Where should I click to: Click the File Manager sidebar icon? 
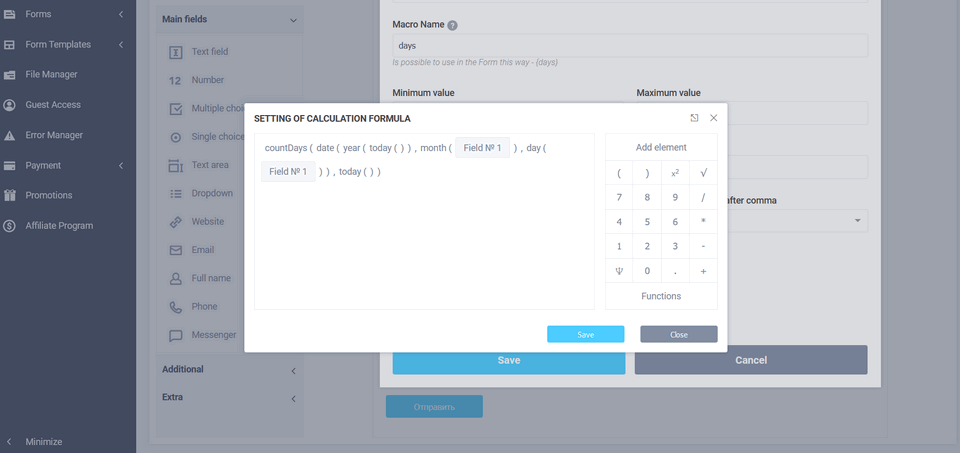pos(9,75)
